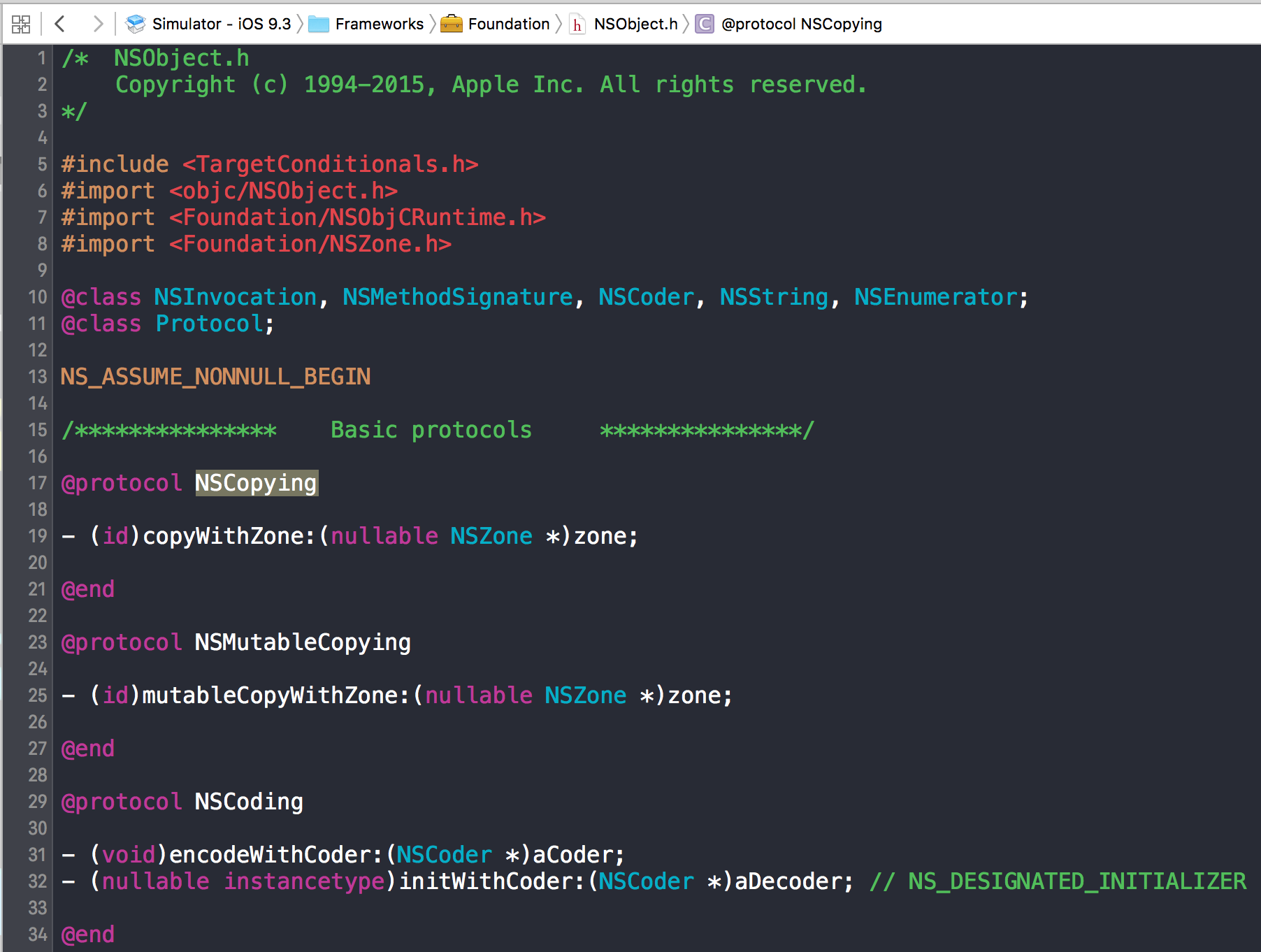Click the orange Foundation toolbox icon
The height and width of the screenshot is (952, 1261).
(452, 23)
